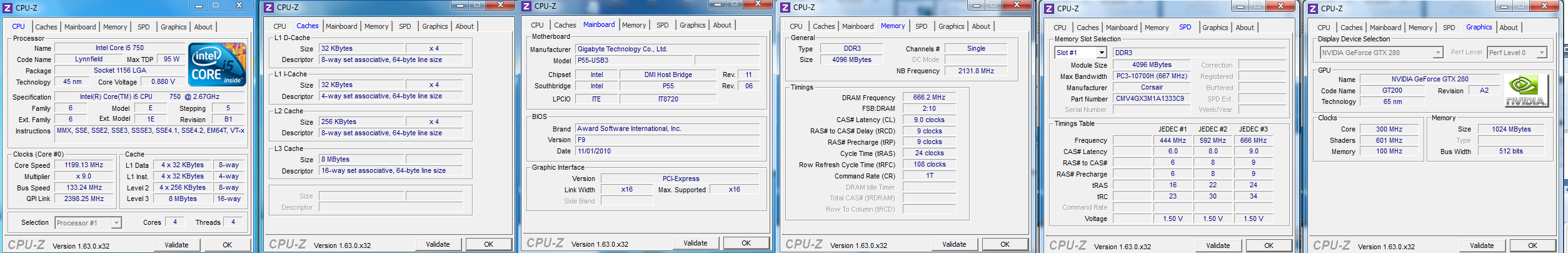Click the BIOS Date value '11/01/2010'
The height and width of the screenshot is (253, 1568).
(668, 152)
